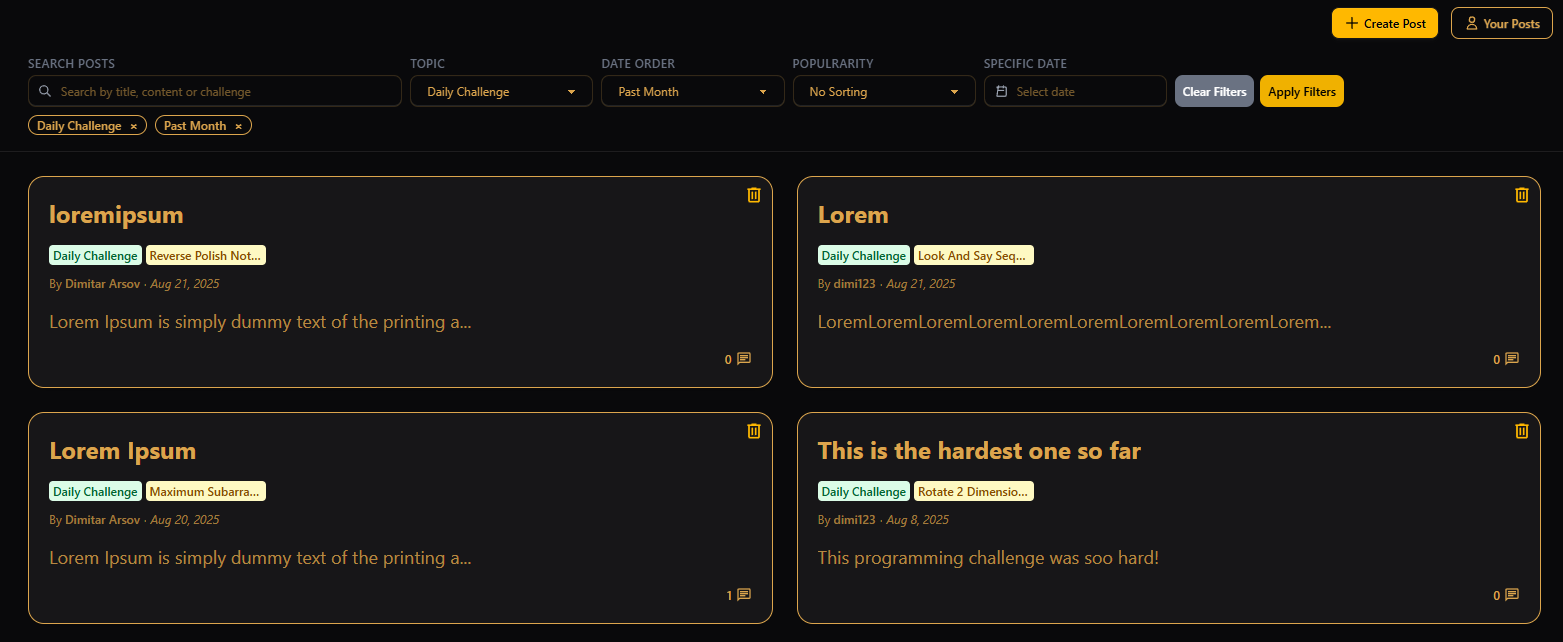Remove the 'Past Month' filter chip
The height and width of the screenshot is (642, 1563).
click(238, 127)
